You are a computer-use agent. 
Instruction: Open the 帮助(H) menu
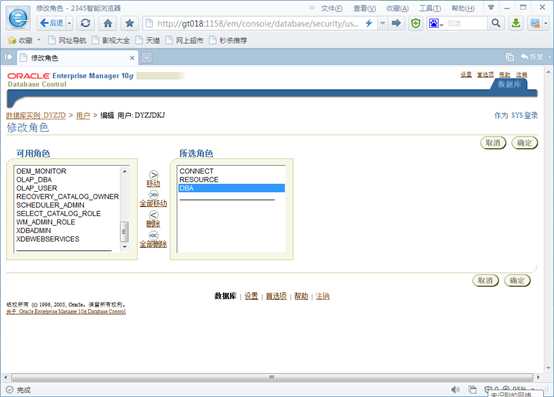pos(463,8)
